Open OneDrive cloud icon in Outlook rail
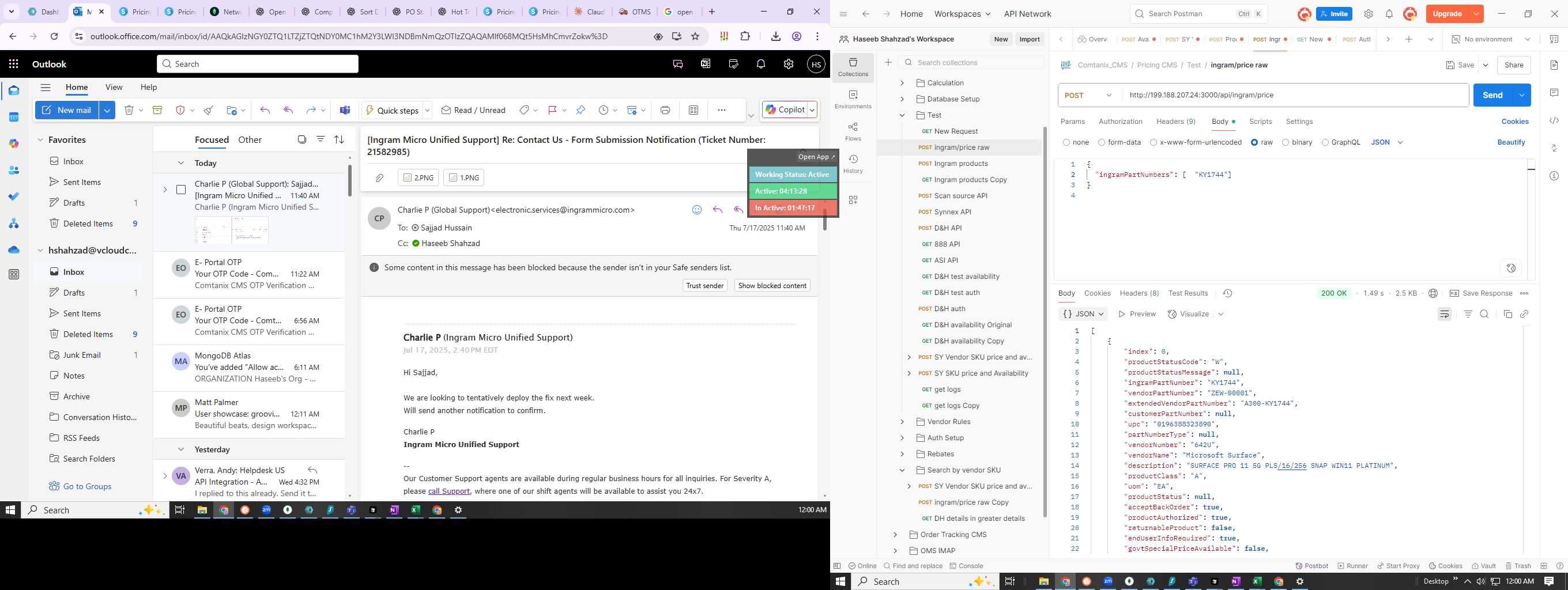 13,249
